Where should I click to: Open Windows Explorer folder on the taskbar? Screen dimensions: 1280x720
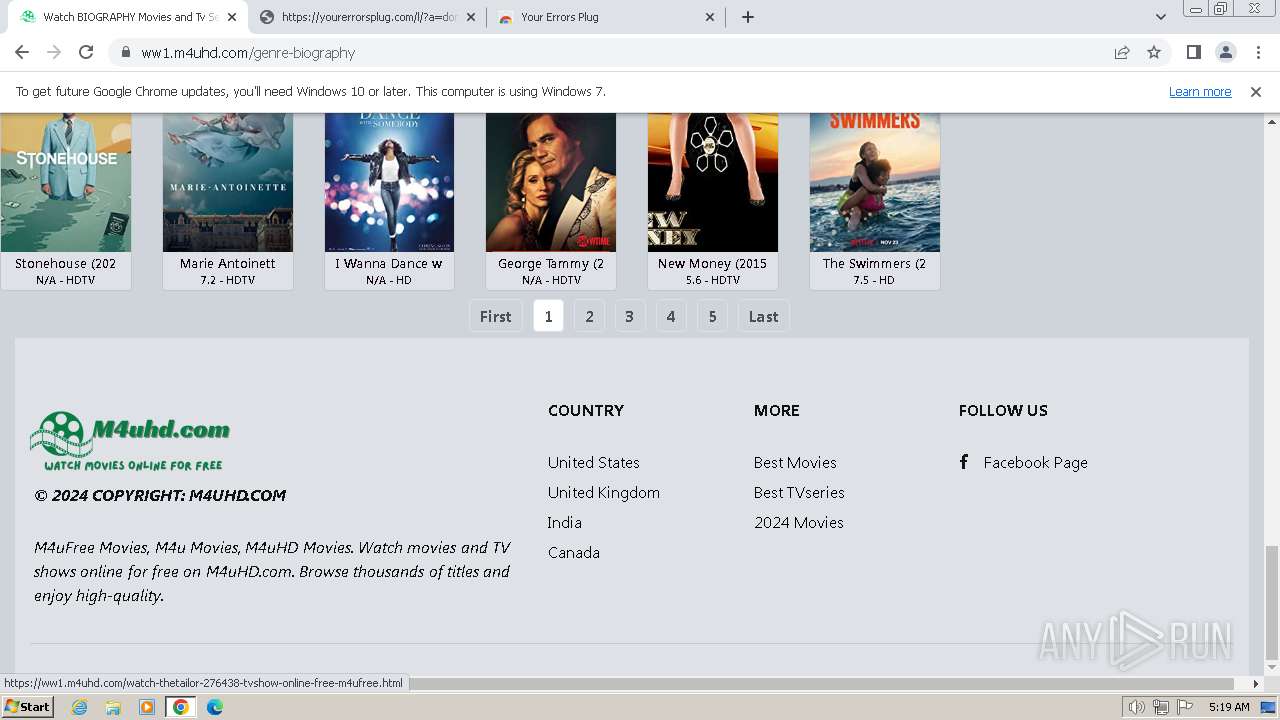[x=113, y=707]
